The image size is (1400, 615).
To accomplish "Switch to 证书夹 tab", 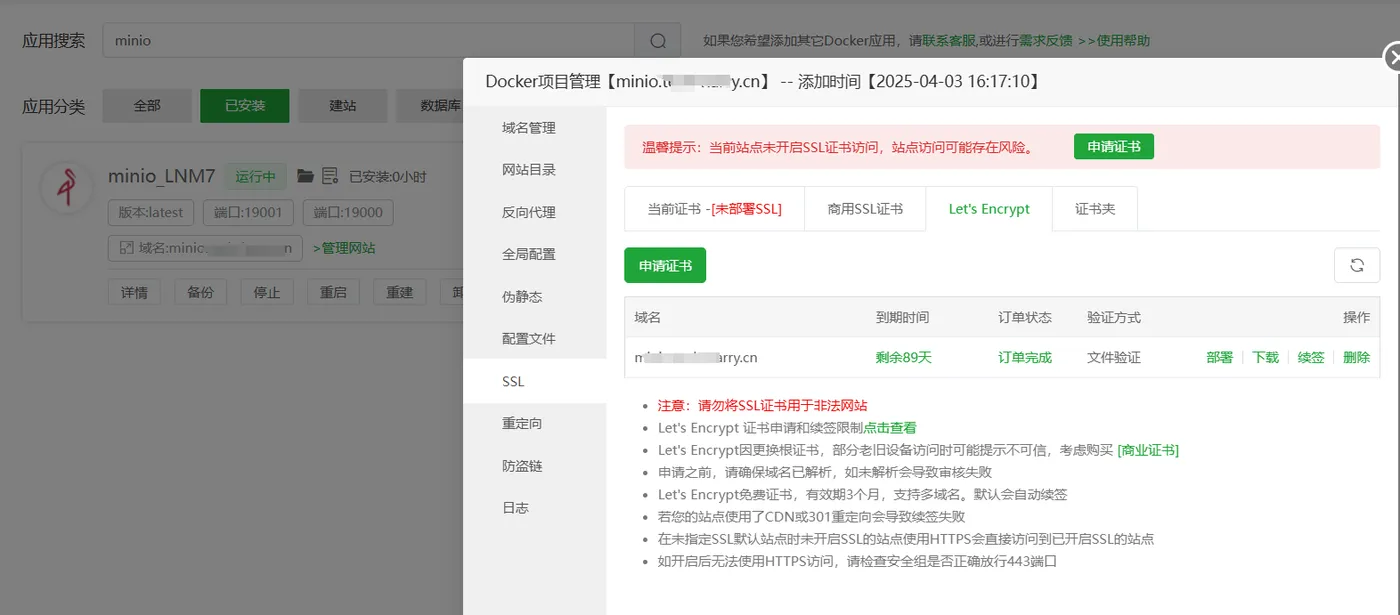I will point(1095,209).
